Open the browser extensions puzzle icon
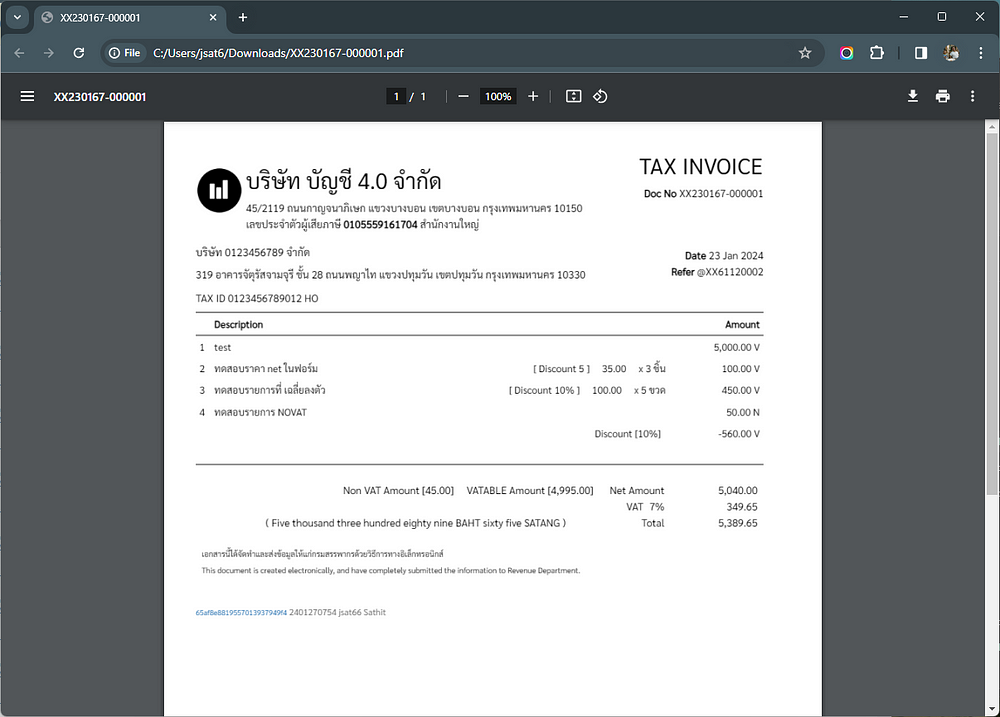 pyautogui.click(x=877, y=53)
